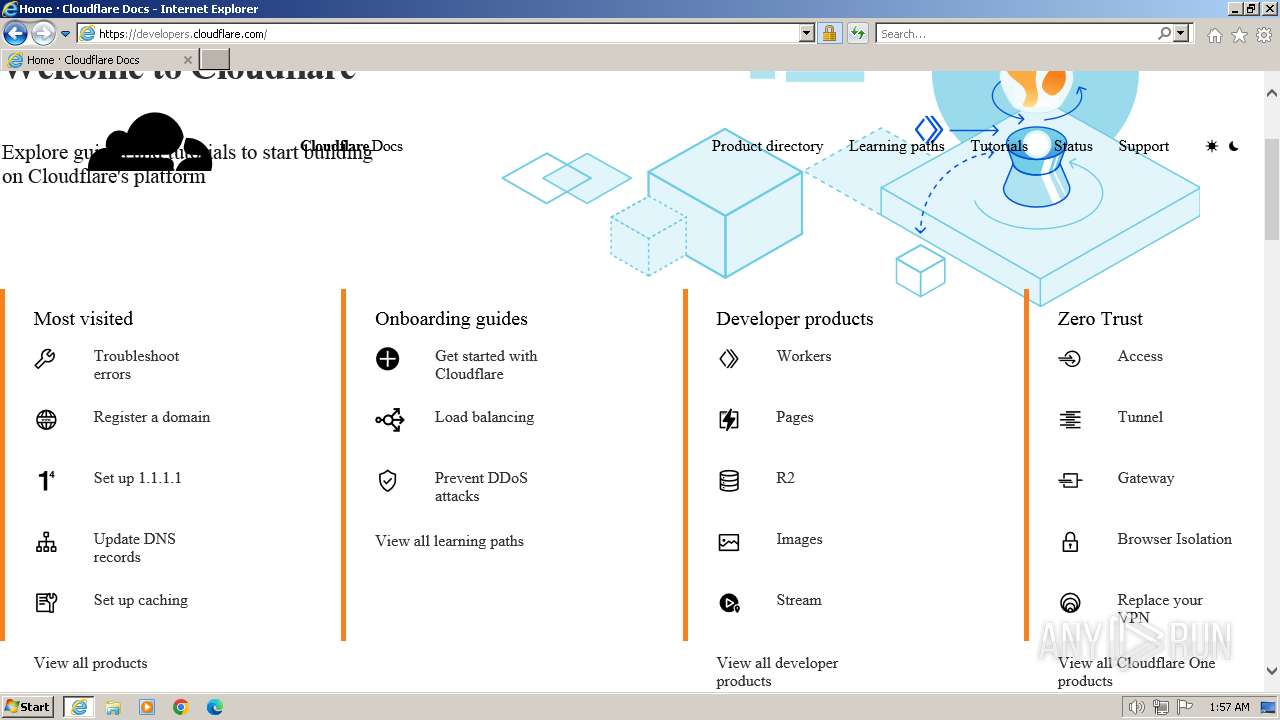
Task: Open Microsoft Edge from the taskbar
Action: pyautogui.click(x=214, y=707)
